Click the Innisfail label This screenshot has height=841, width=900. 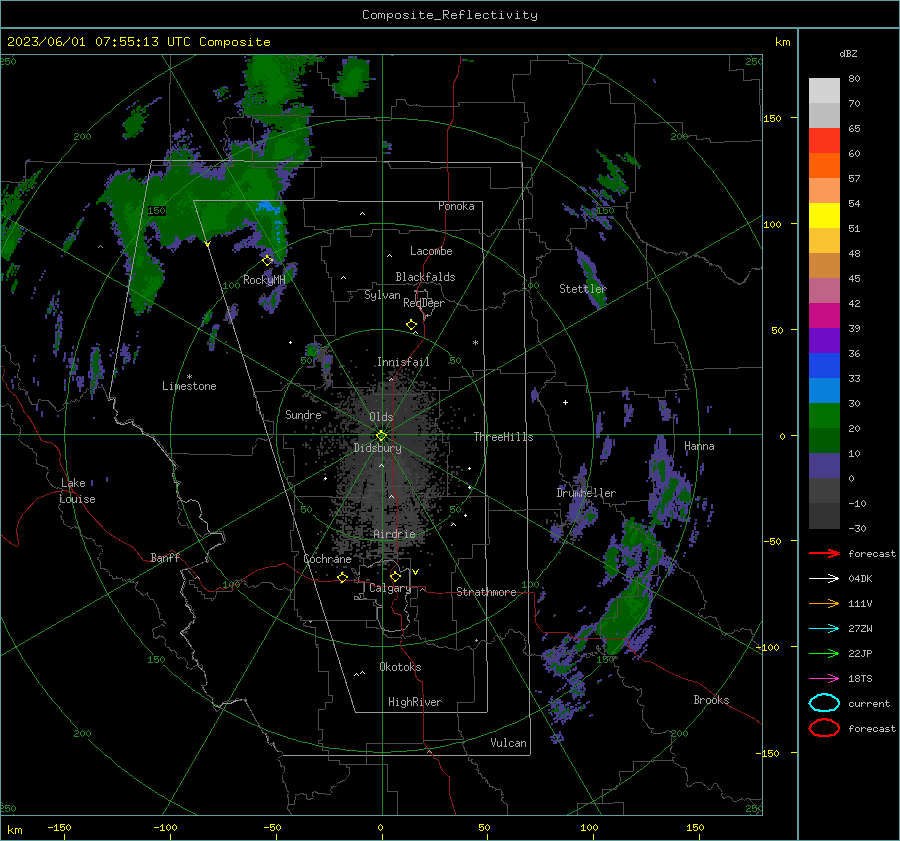403,362
